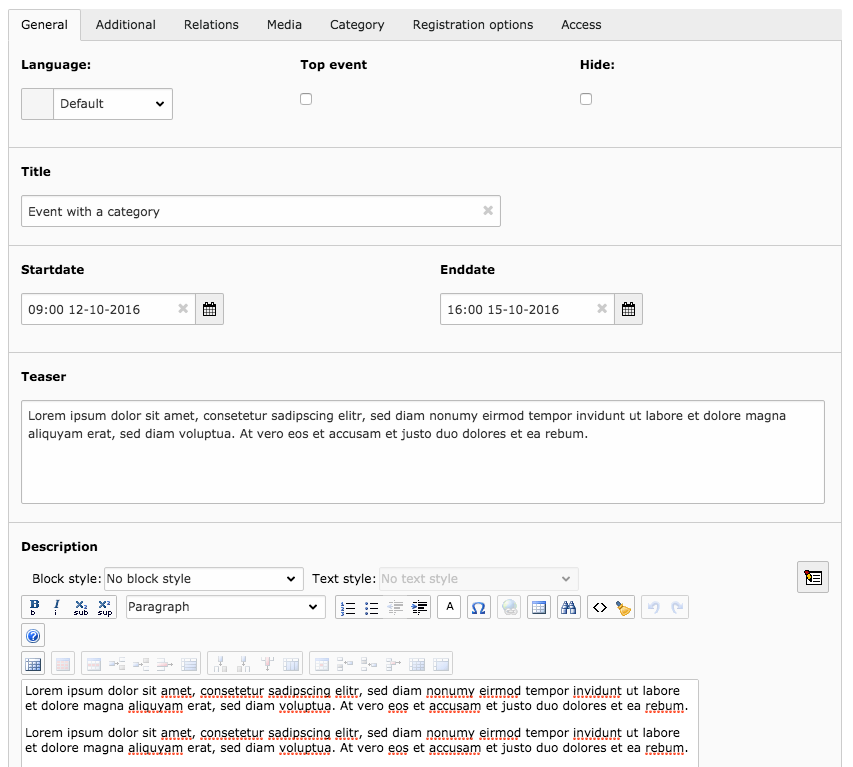Expand the Block style dropdown
The image size is (853, 767).
[x=203, y=579]
